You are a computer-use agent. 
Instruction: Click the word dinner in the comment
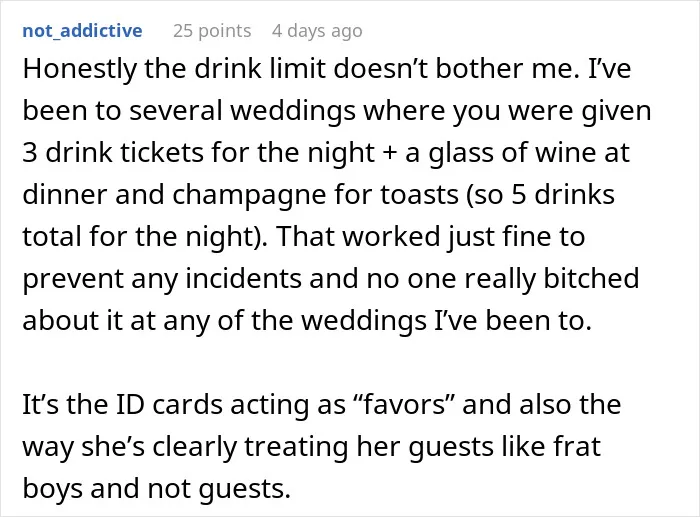pyautogui.click(x=65, y=195)
